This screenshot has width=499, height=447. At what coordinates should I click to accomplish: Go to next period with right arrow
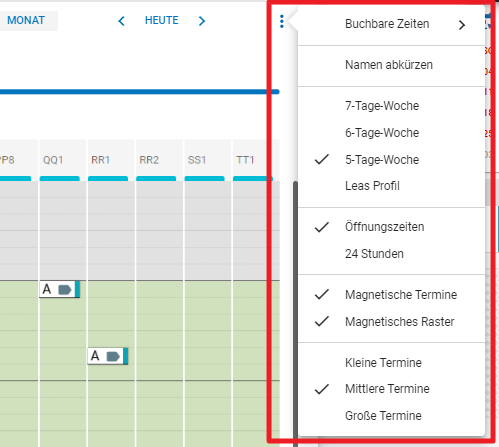tap(202, 21)
